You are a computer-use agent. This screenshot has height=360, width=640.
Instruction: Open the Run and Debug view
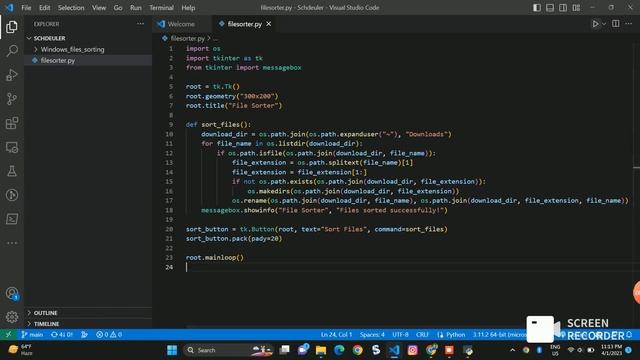click(x=12, y=75)
